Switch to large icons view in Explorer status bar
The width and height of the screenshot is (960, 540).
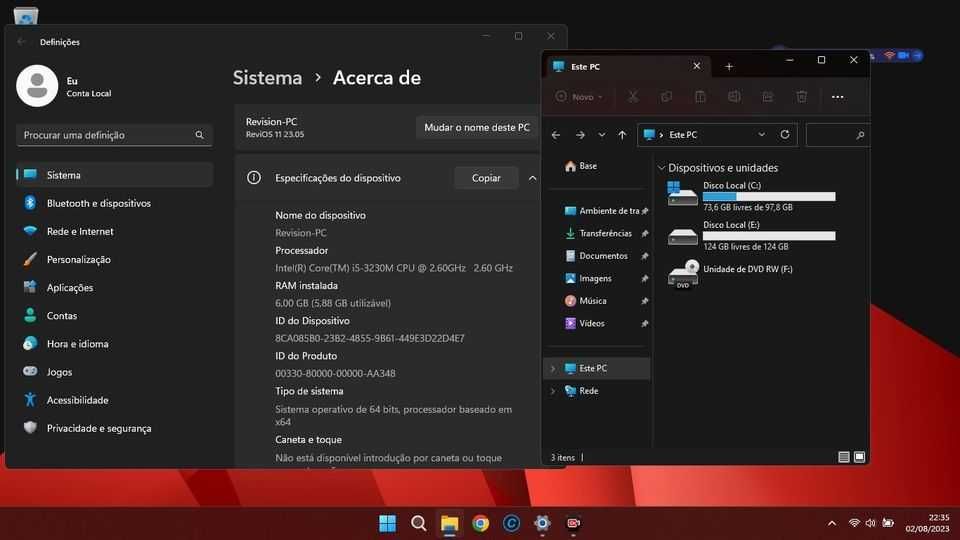pyautogui.click(x=860, y=457)
